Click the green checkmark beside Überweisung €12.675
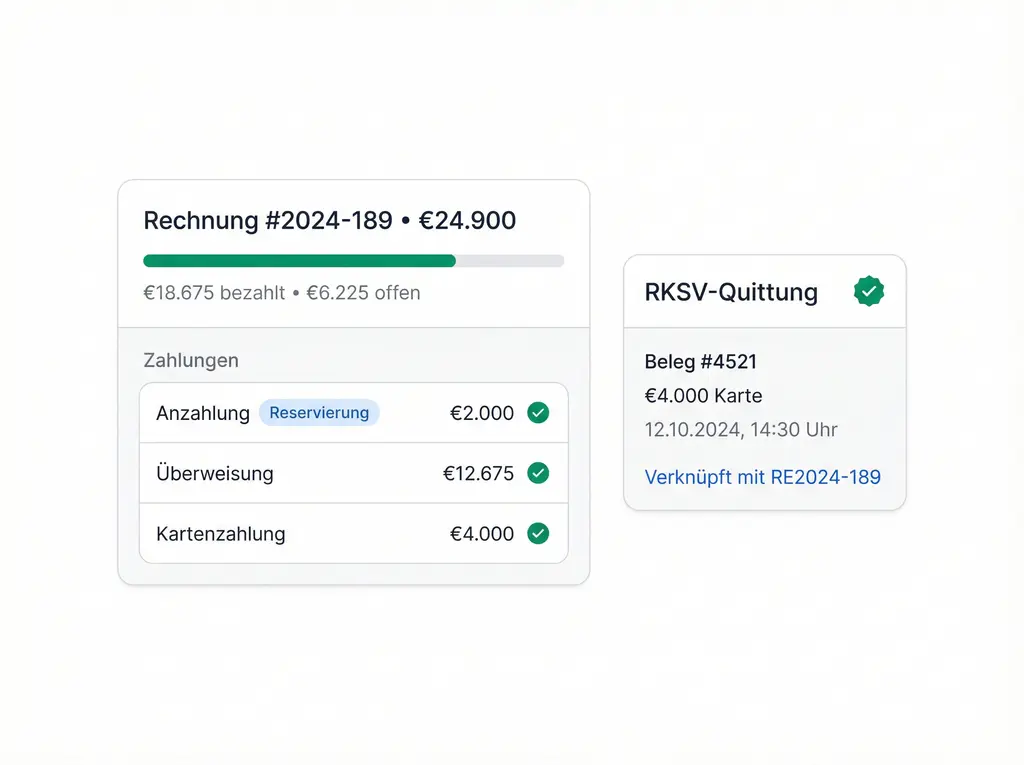The image size is (1024, 765). coord(538,473)
